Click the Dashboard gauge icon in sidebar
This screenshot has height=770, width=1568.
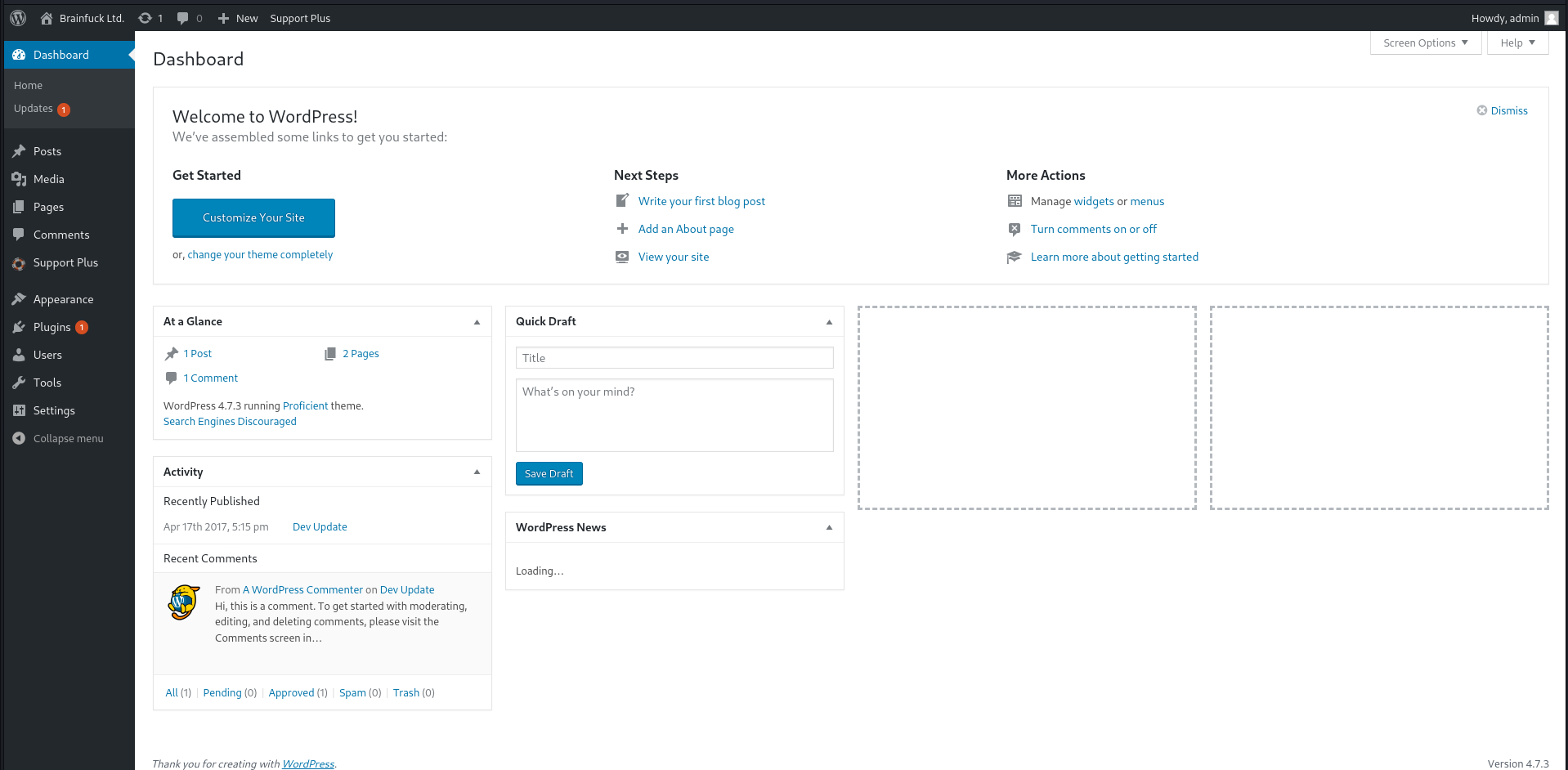click(19, 55)
